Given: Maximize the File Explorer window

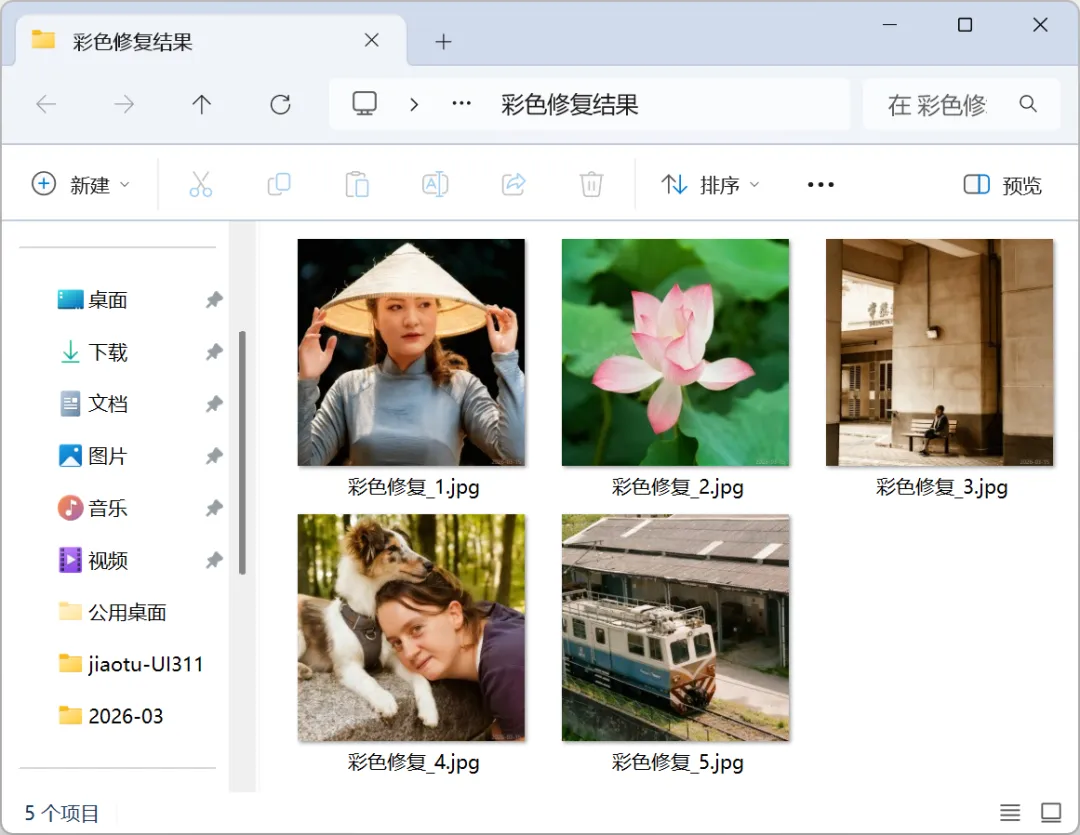Looking at the screenshot, I should [x=965, y=25].
